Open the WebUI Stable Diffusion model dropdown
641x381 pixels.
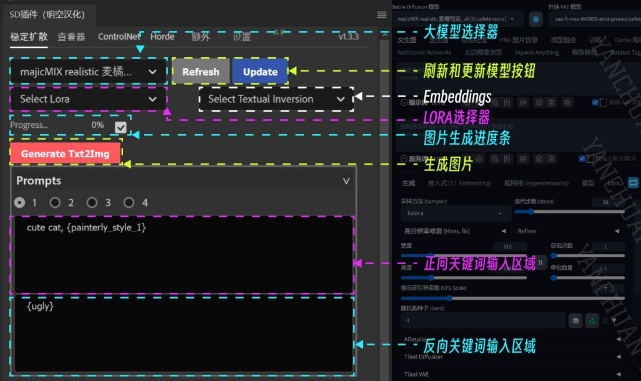458,19
